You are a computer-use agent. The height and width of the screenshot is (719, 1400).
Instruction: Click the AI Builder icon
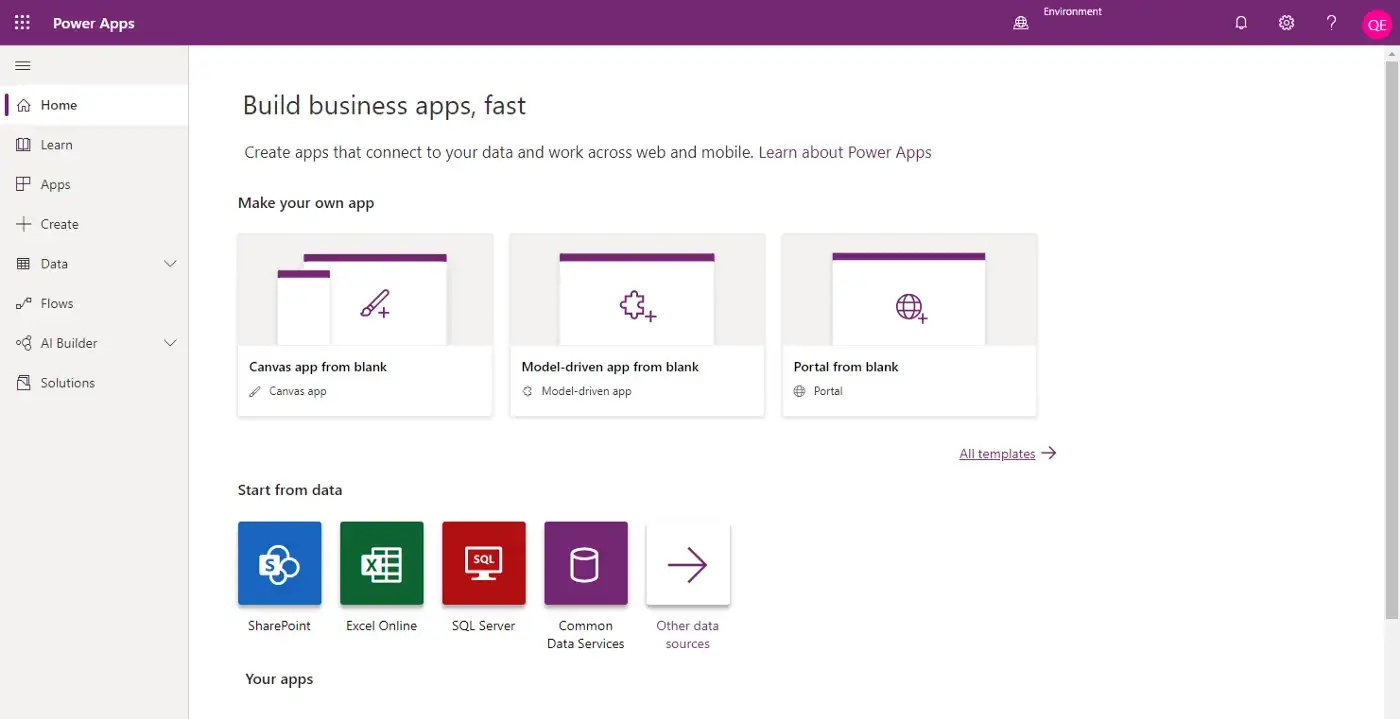coord(24,343)
